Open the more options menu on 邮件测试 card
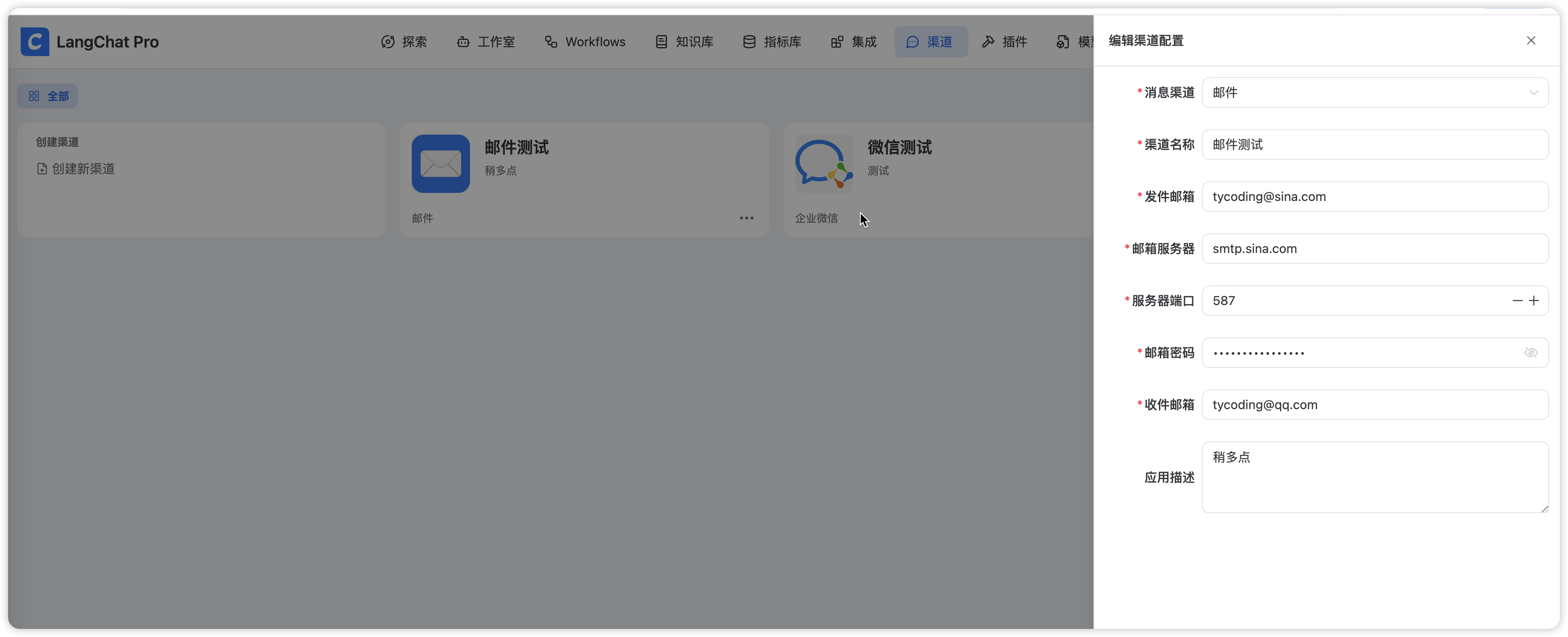Image resolution: width=1568 pixels, height=637 pixels. tap(746, 218)
